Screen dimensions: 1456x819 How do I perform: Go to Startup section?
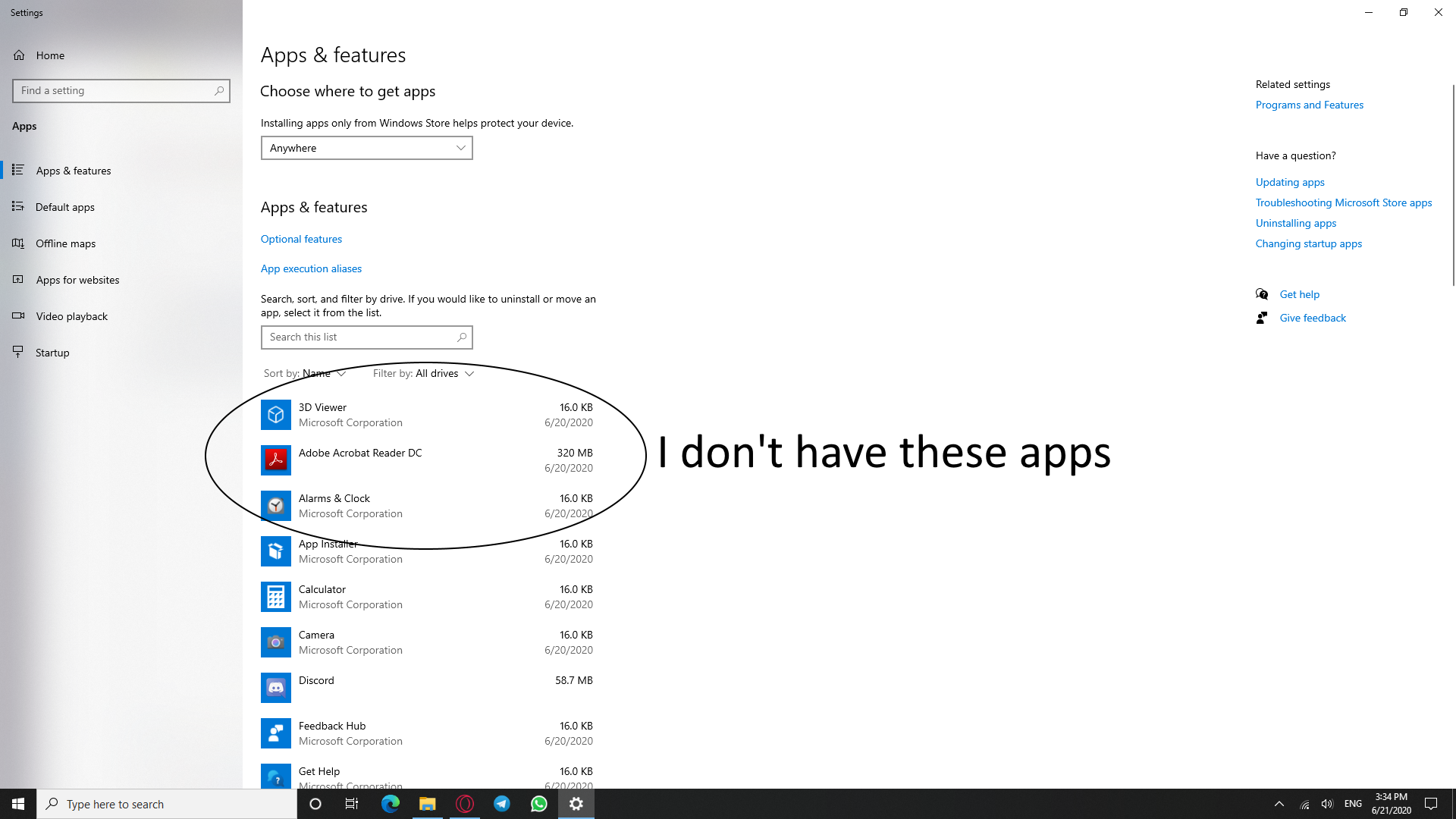pos(121,353)
